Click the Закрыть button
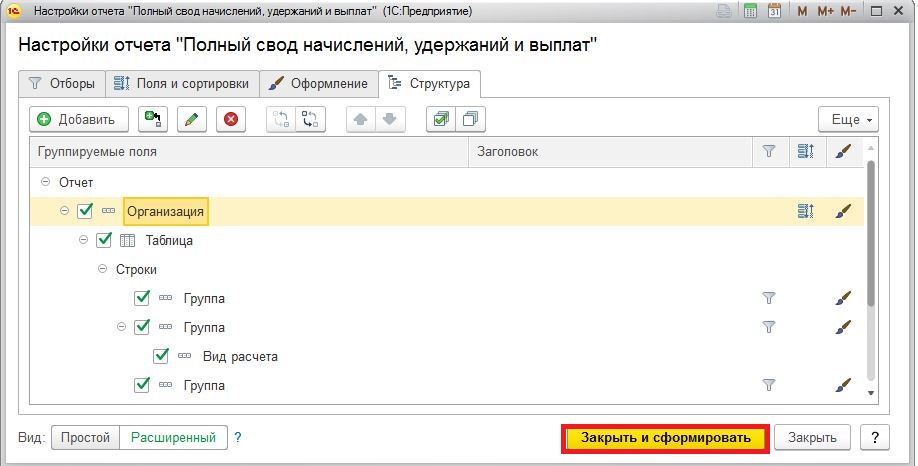 pos(812,437)
